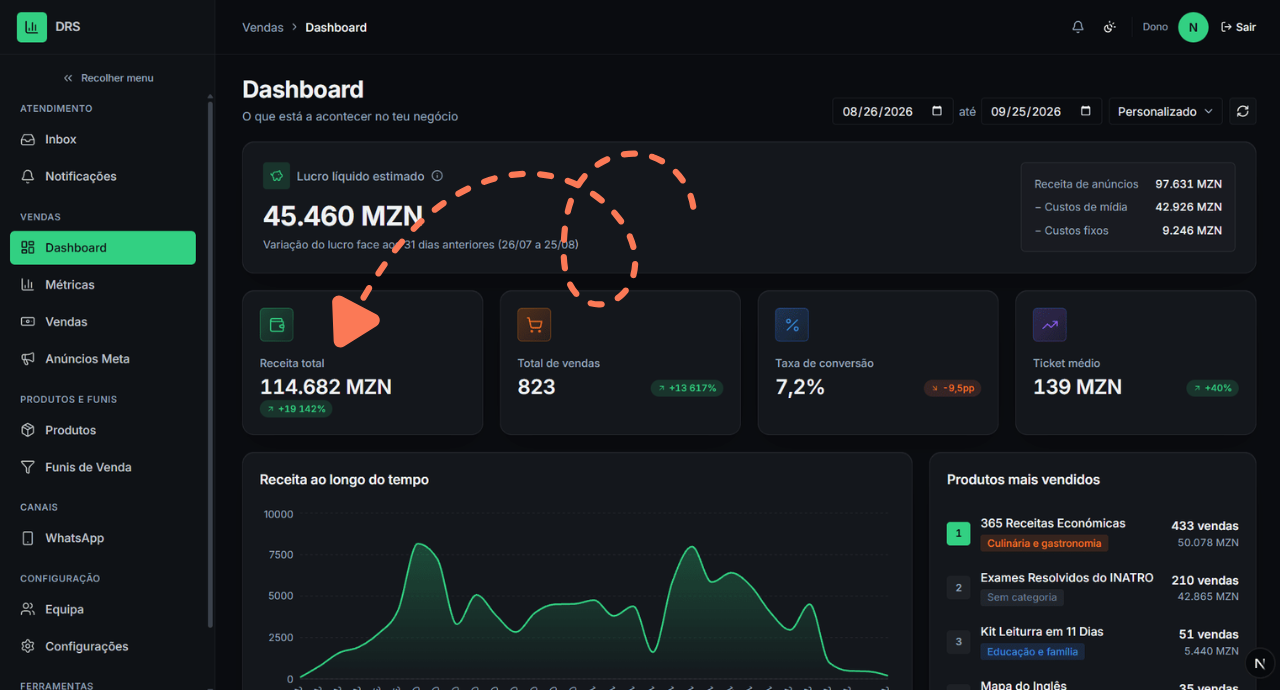Click the Métricas bar chart icon

[28, 285]
